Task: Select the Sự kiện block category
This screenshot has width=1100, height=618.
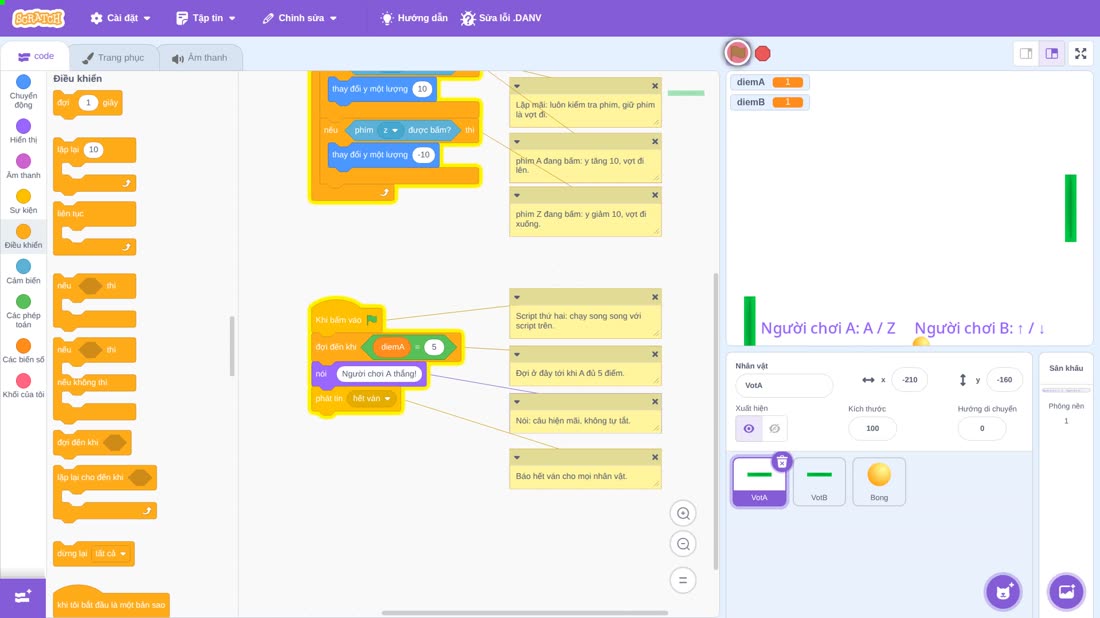Action: [x=23, y=201]
